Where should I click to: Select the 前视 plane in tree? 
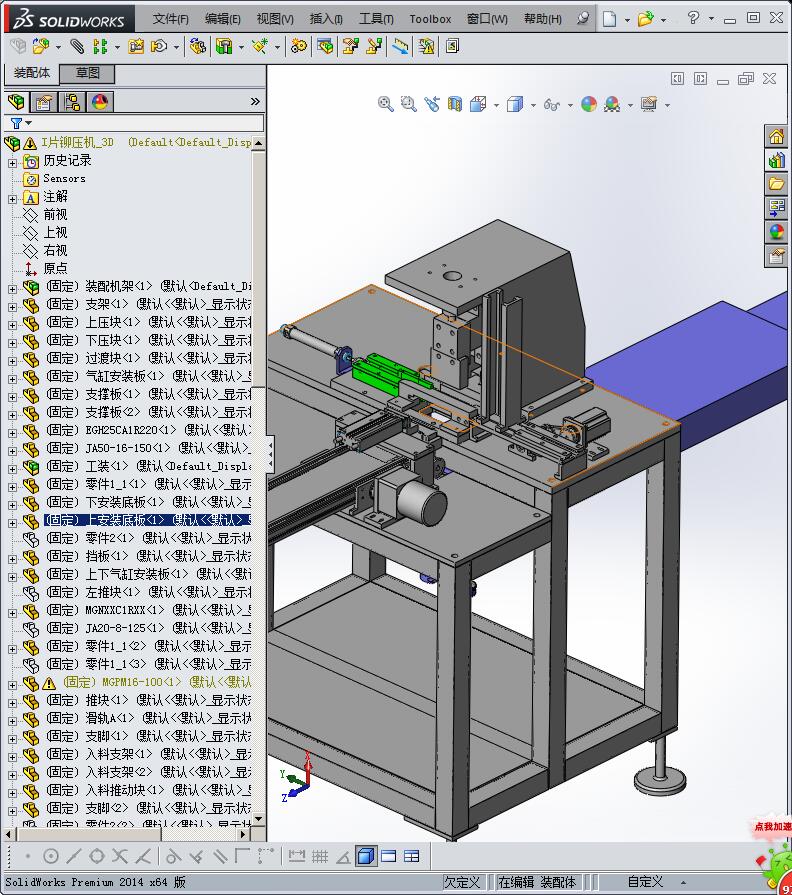[55, 215]
